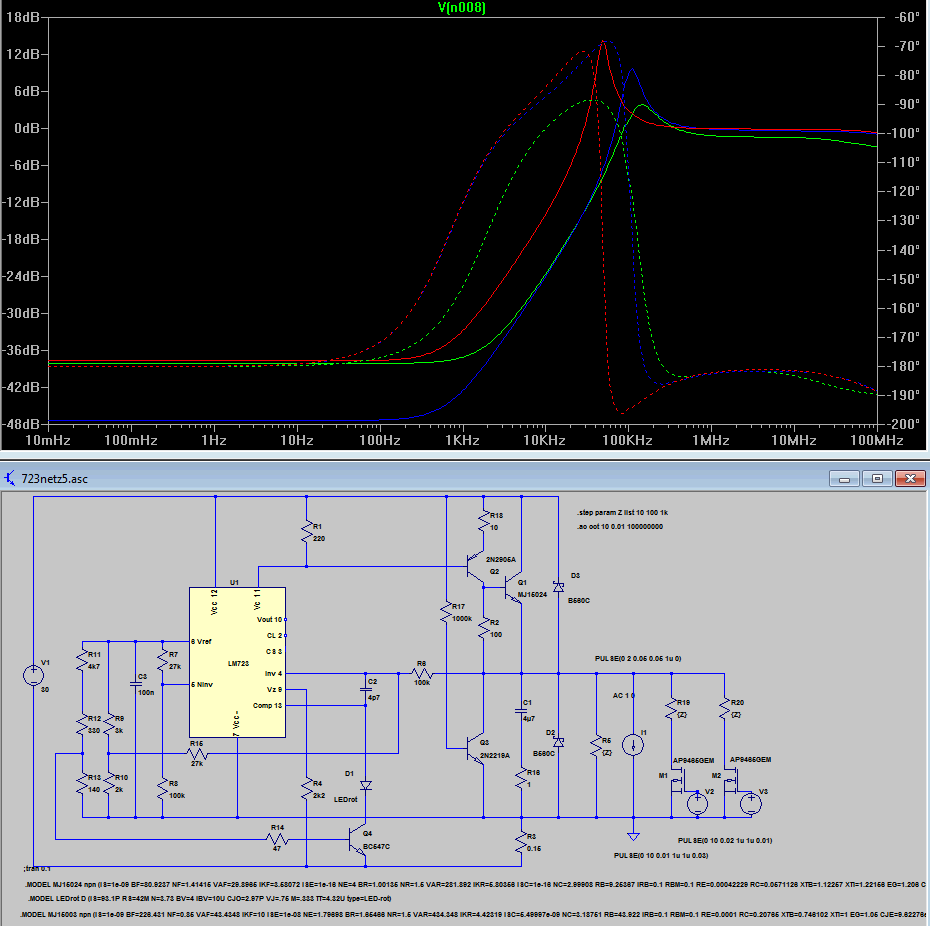Click the 100KHz frequency axis label
This screenshot has height=926, width=930.
tap(628, 441)
